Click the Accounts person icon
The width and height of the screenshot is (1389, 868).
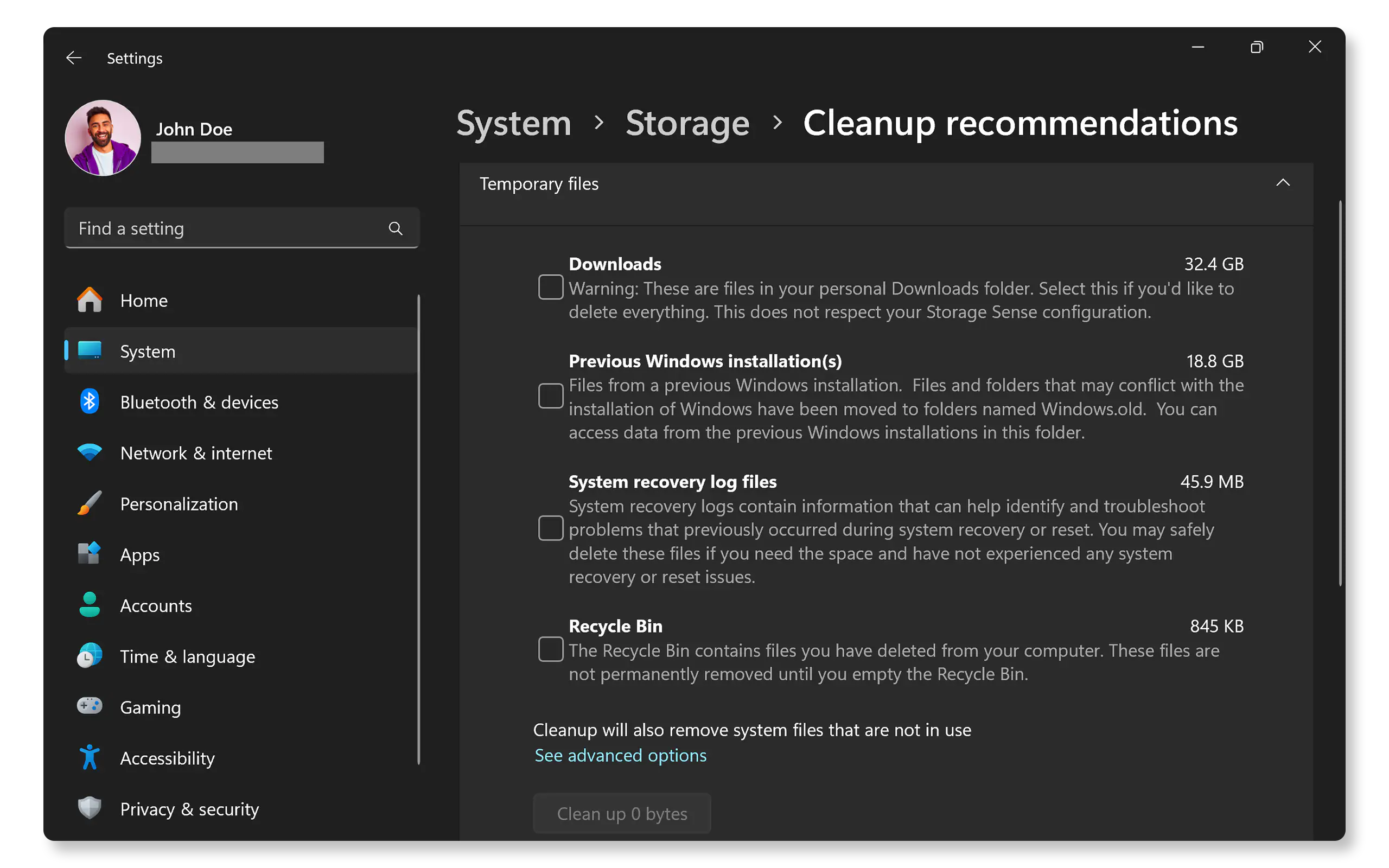coord(90,605)
